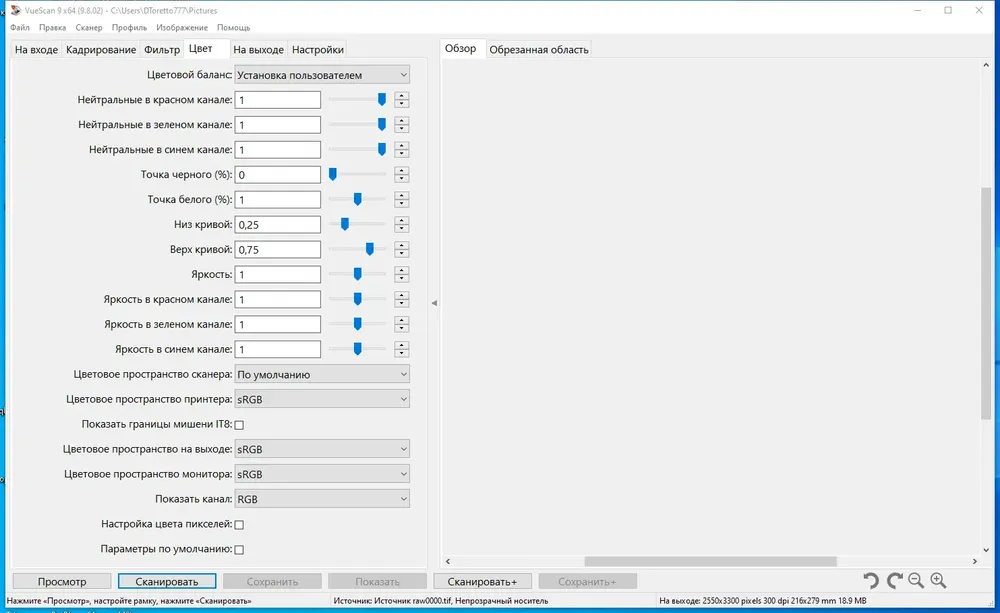Switch to Обрезанная область tab
1000x613 pixels.
[x=539, y=50]
